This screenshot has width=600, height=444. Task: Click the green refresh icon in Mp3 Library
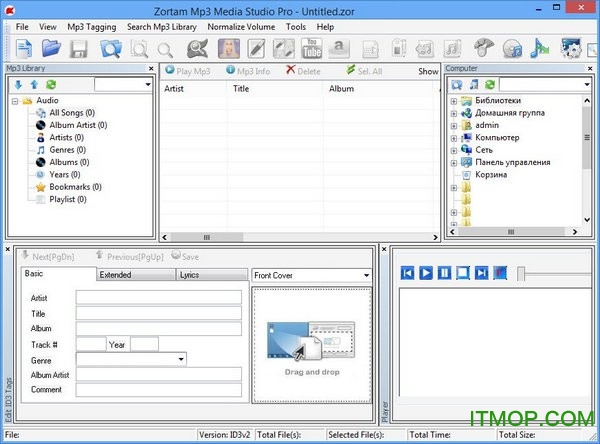tap(51, 85)
